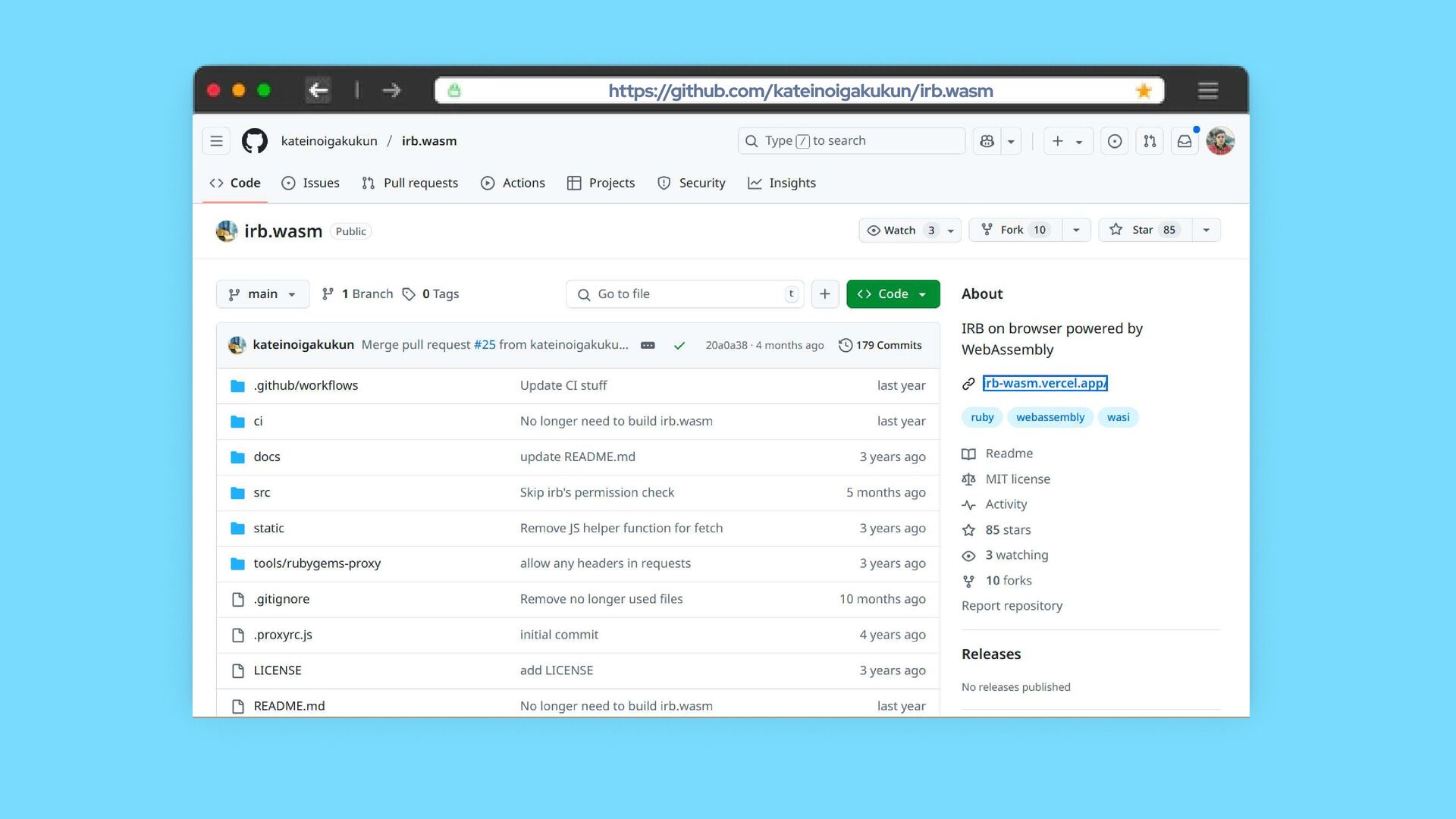
Task: Open the Insights tab
Action: [782, 184]
